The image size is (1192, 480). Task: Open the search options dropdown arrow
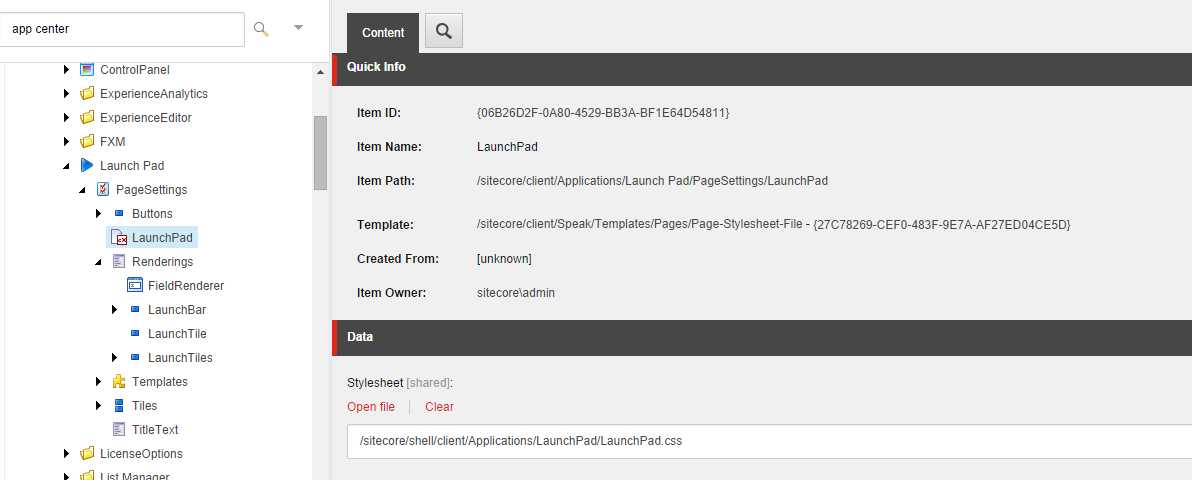click(298, 28)
